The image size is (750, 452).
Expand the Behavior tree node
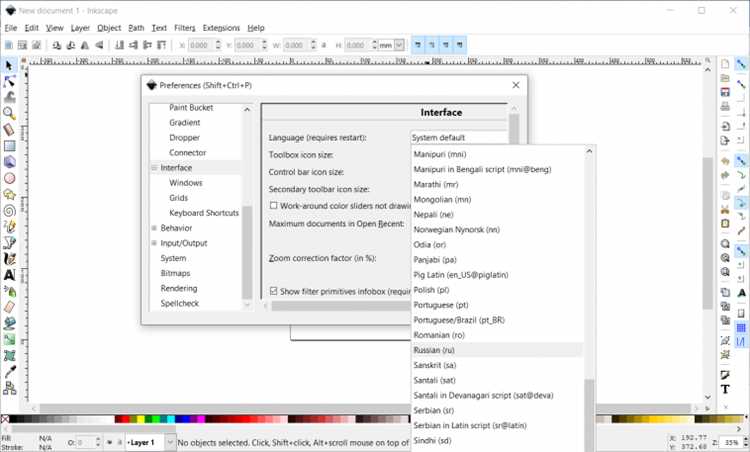154,228
